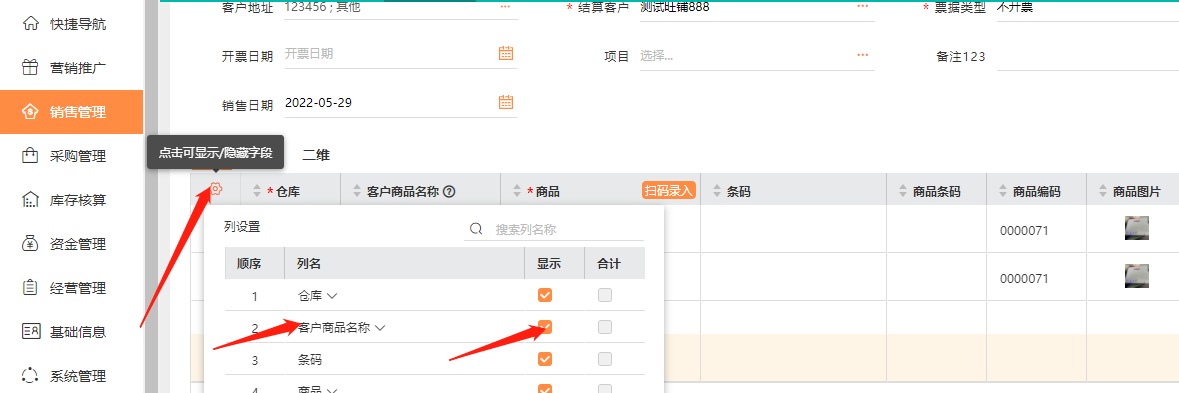This screenshot has height=393, width=1179.
Task: Sort by the 商品图片 column arrows
Action: [1102, 192]
